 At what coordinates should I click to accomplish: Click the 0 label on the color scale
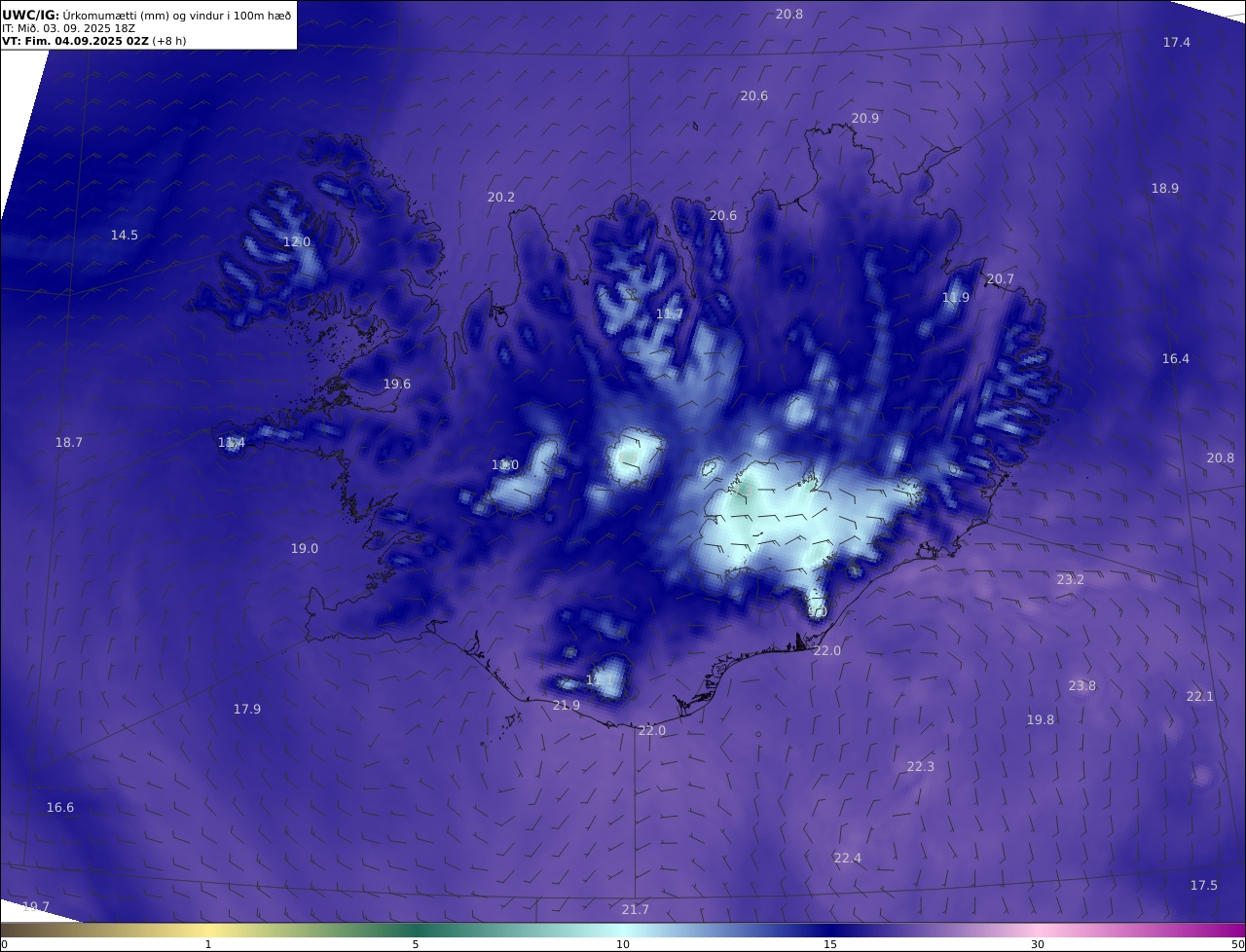[x=4, y=944]
